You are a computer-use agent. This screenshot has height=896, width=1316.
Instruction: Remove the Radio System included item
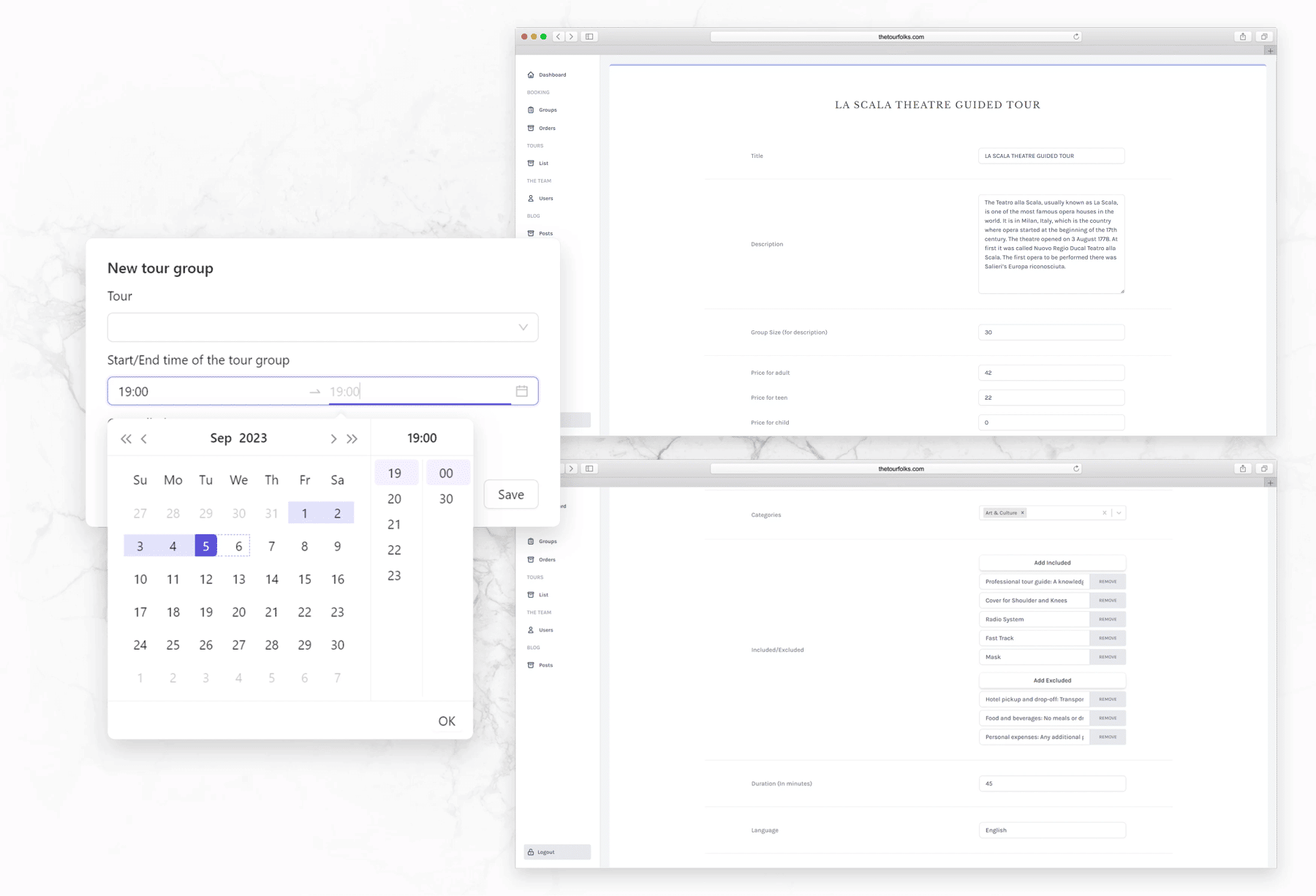click(x=1108, y=619)
